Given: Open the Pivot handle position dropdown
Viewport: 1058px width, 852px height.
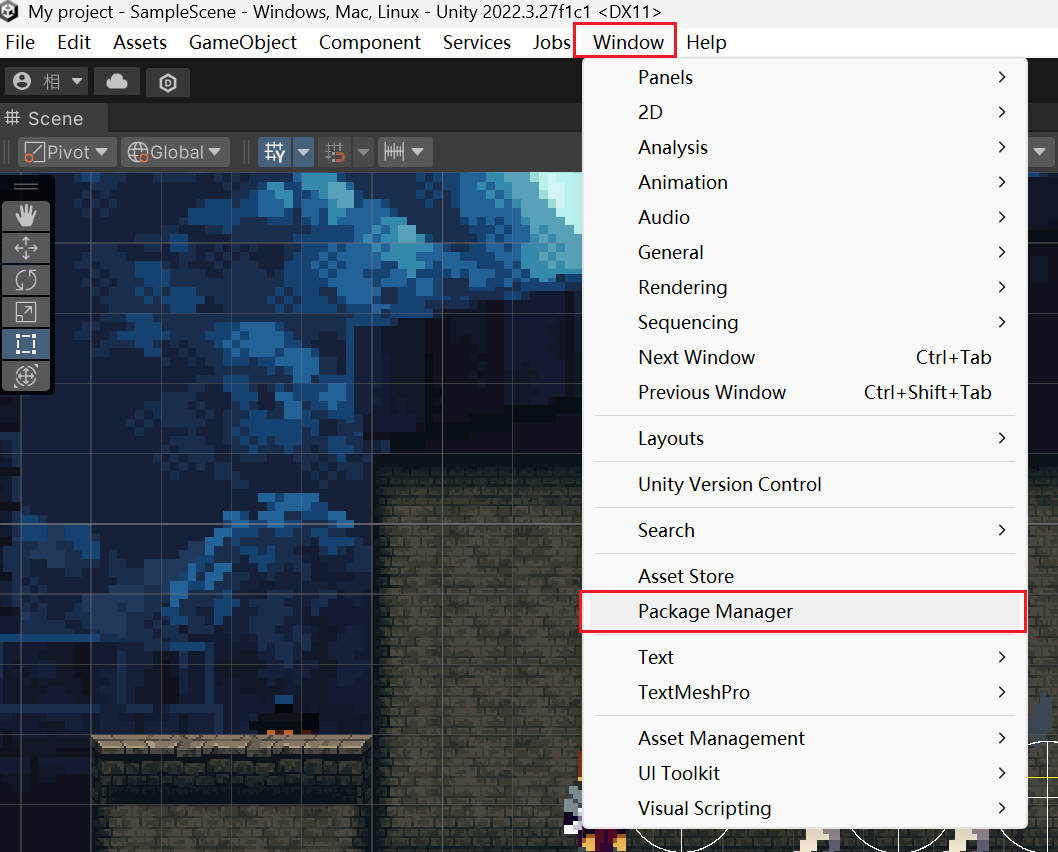Looking at the screenshot, I should (x=67, y=152).
